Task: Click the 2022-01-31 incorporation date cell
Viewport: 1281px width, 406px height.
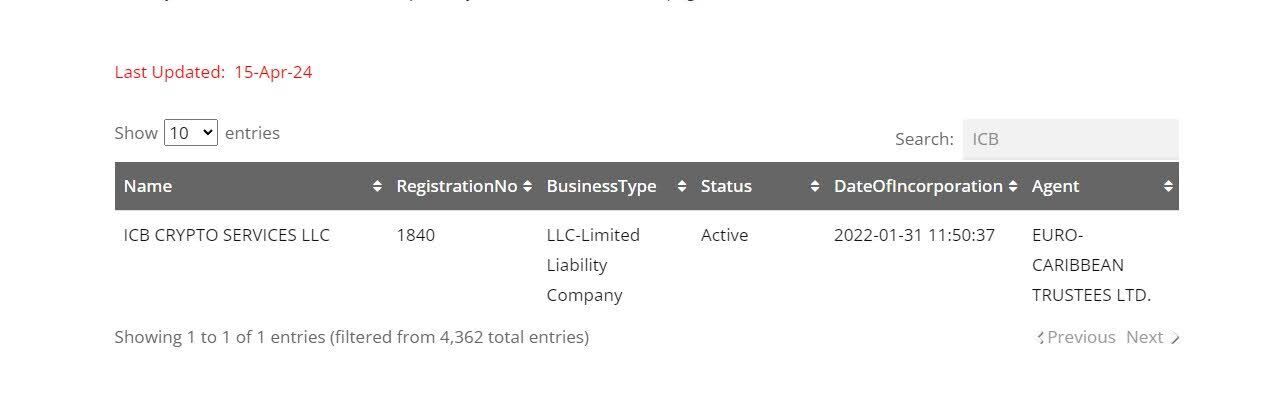Action: click(914, 235)
